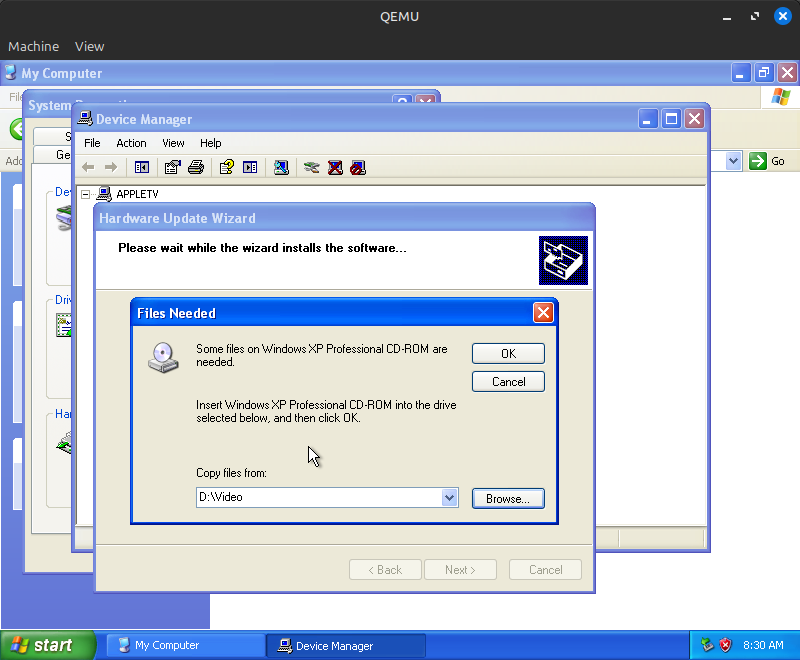The height and width of the screenshot is (660, 800).
Task: Open the File menu in Device Manager
Action: pyautogui.click(x=92, y=143)
